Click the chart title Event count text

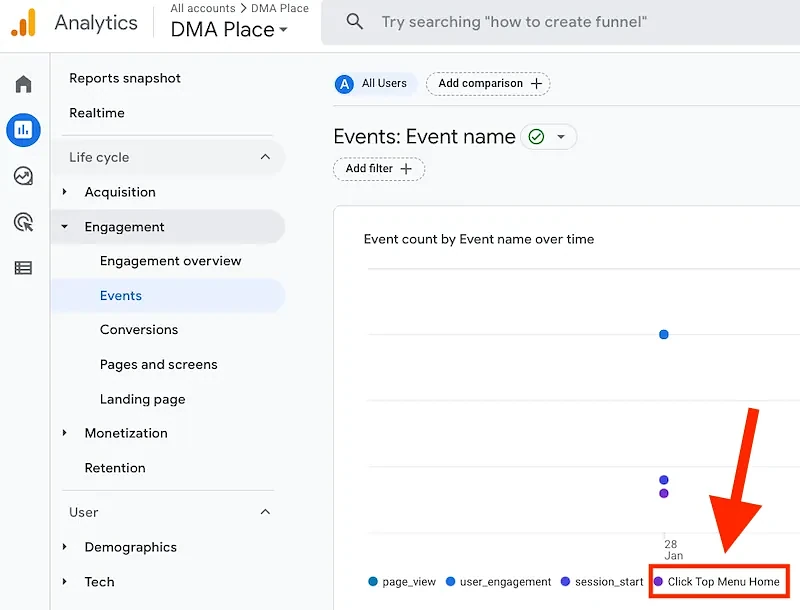(x=479, y=239)
